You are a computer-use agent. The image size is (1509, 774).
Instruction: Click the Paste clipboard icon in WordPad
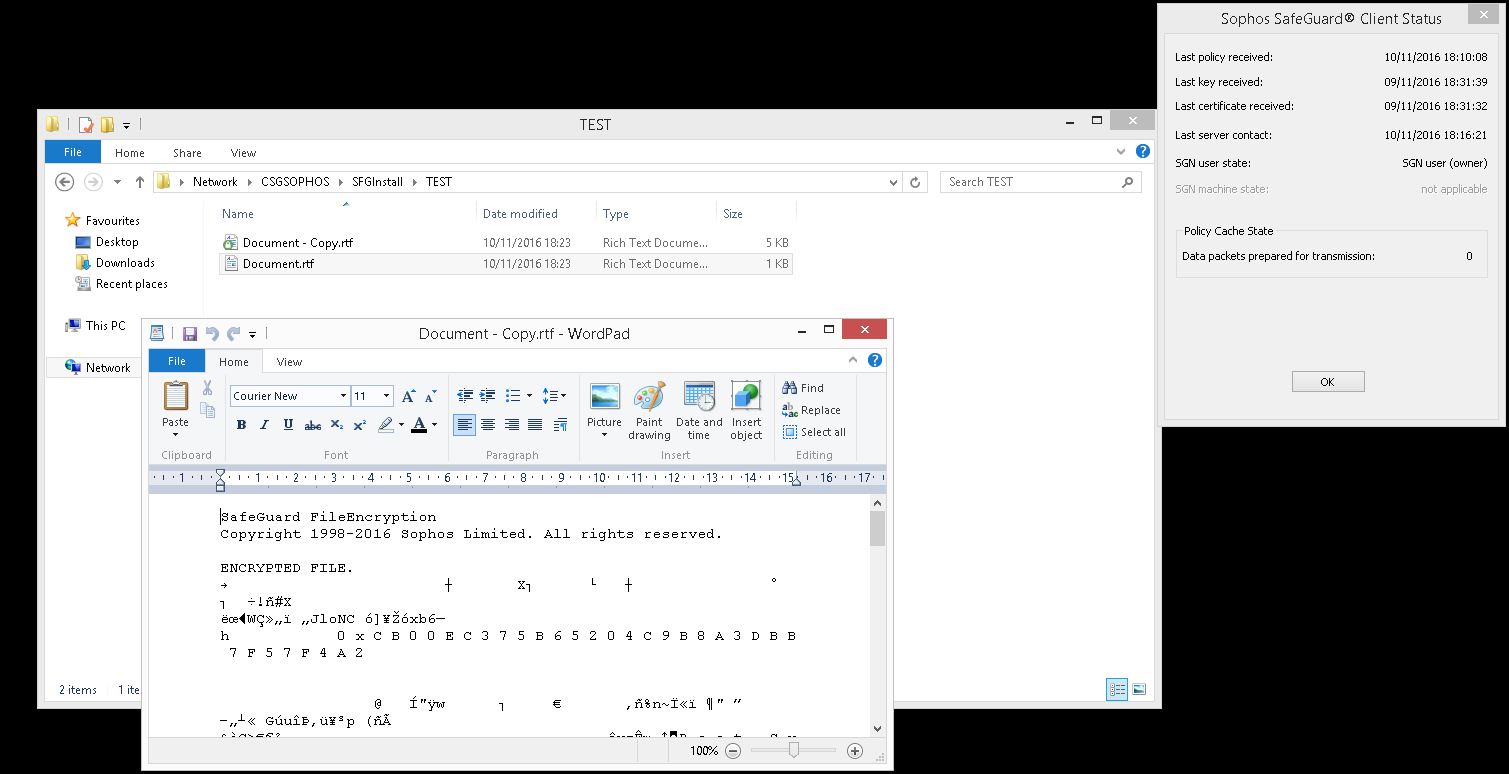coord(176,397)
